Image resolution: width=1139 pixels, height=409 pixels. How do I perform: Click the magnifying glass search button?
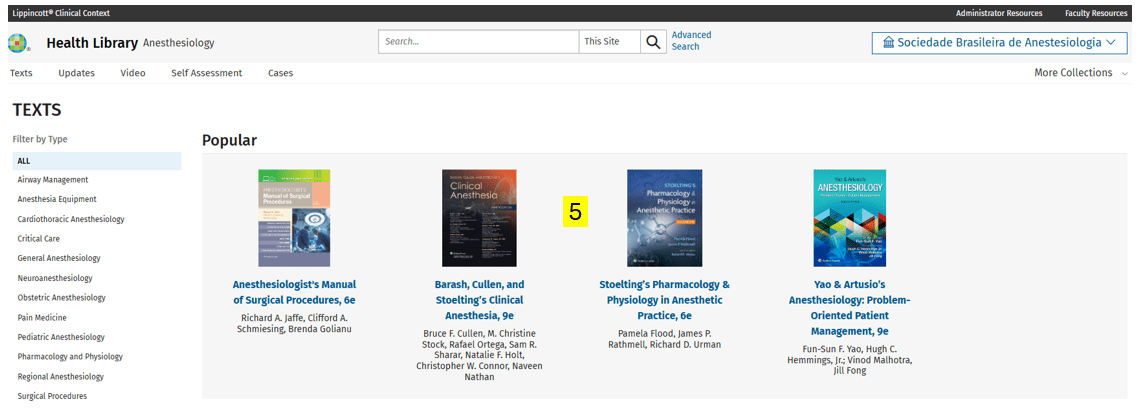tap(653, 42)
